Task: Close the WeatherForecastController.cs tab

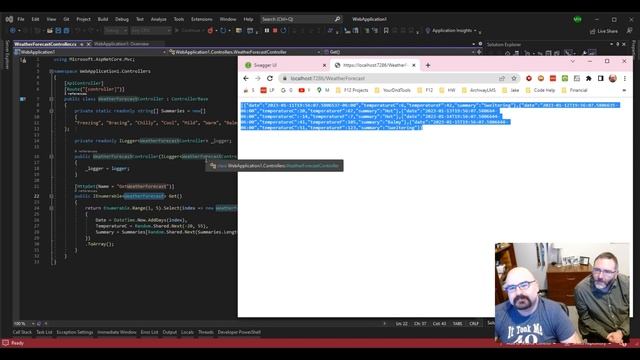Action: click(x=89, y=44)
